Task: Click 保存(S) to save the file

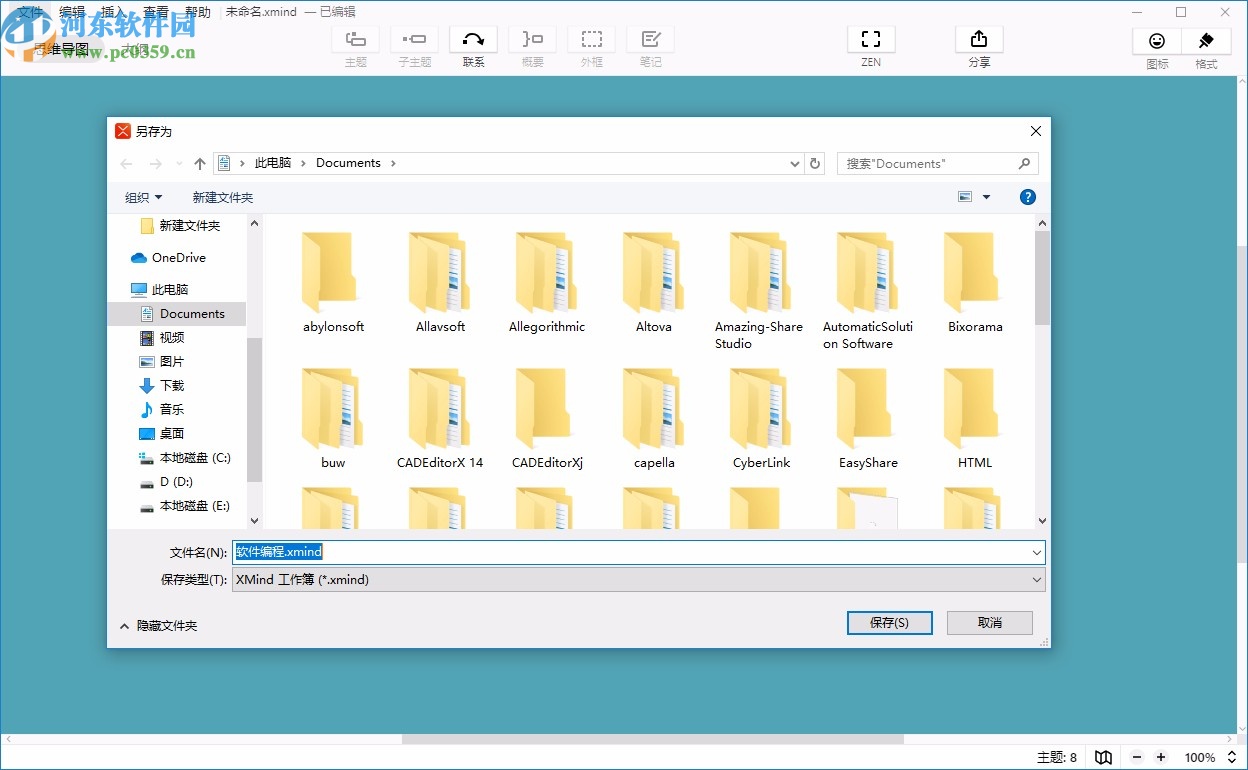Action: [x=889, y=622]
